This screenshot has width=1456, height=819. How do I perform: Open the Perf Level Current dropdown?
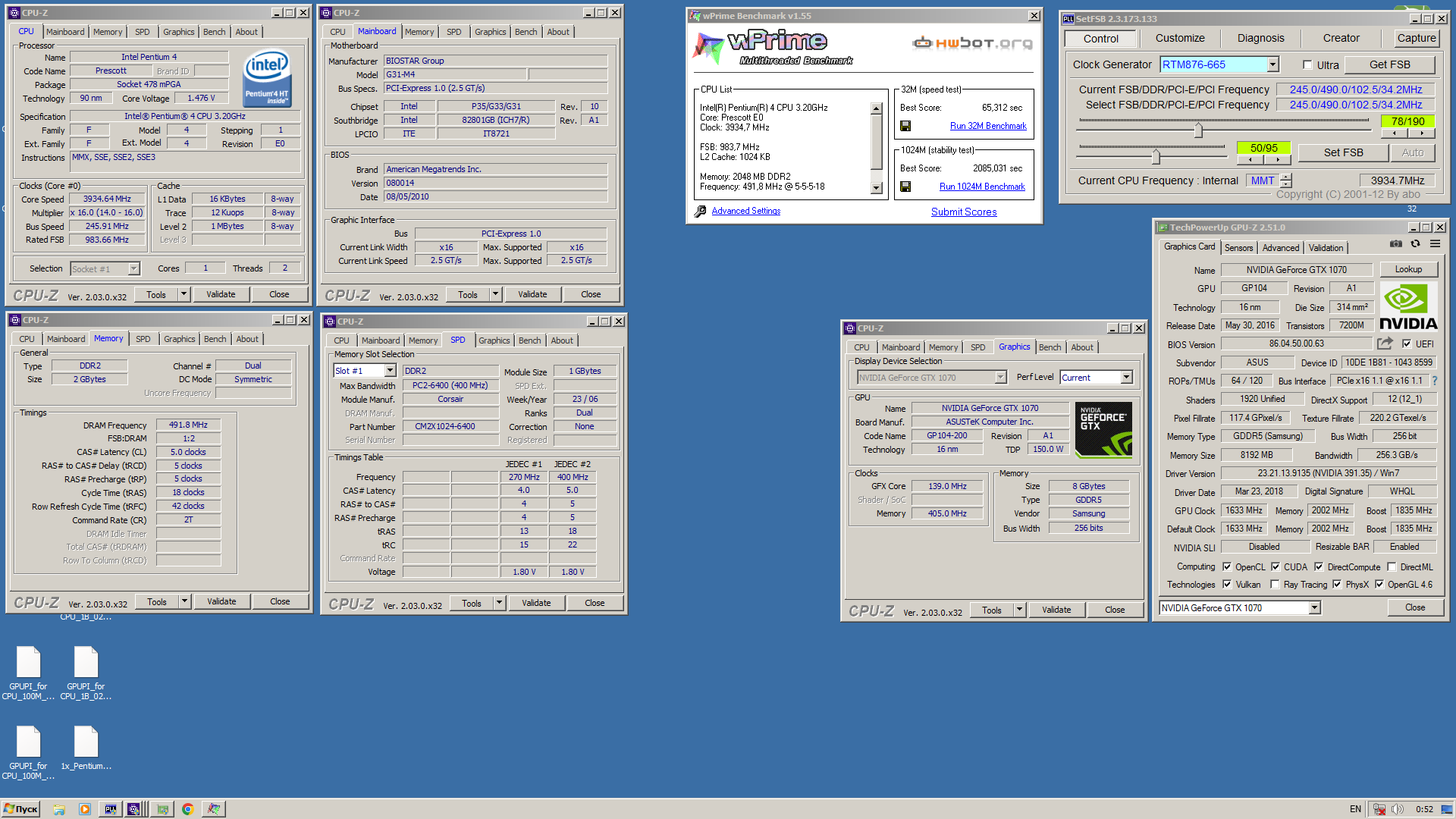tap(1126, 377)
